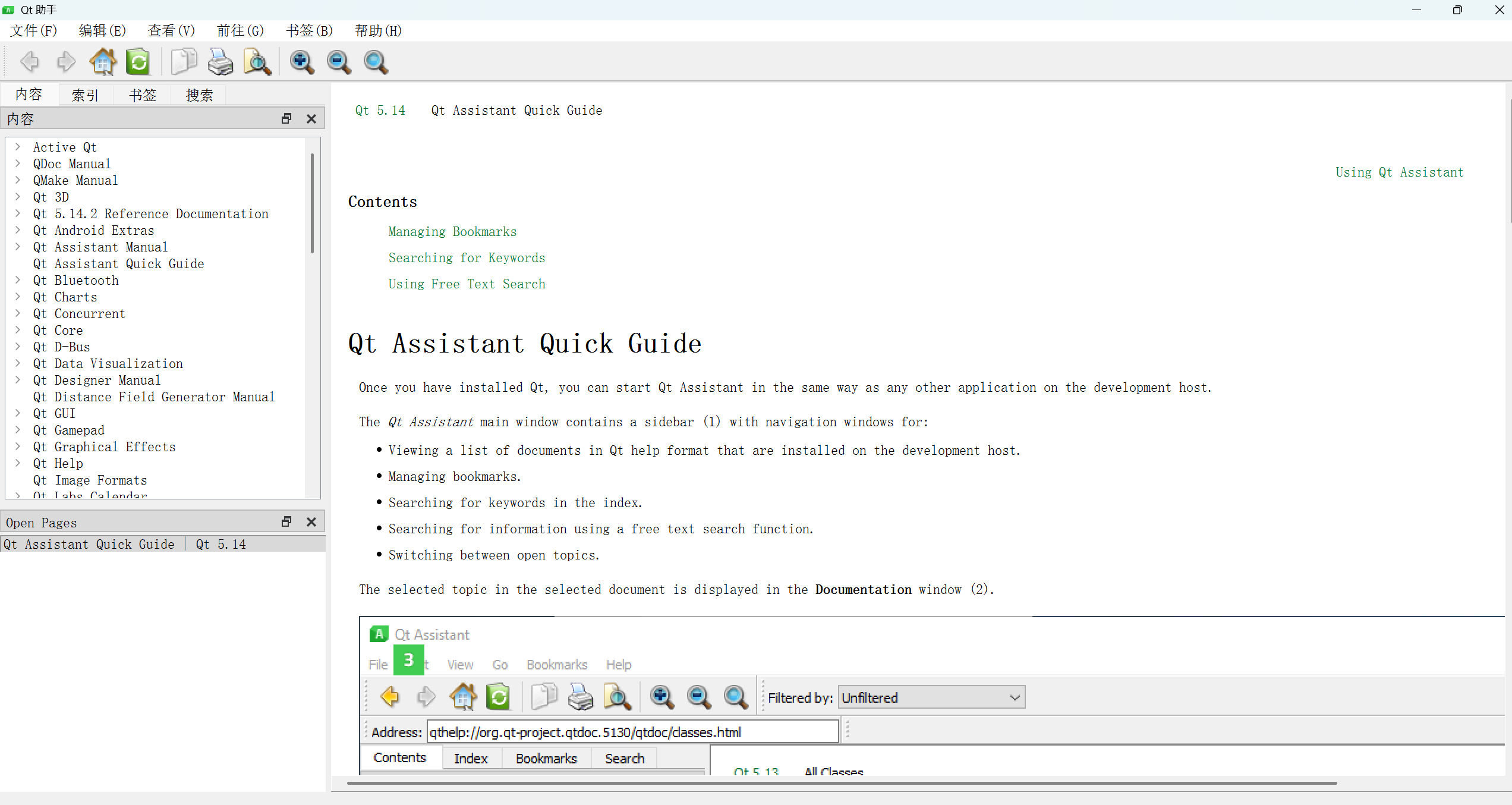Viewport: 1512px width, 805px height.
Task: Select Qt Concurrent in contents tree
Action: tap(79, 313)
